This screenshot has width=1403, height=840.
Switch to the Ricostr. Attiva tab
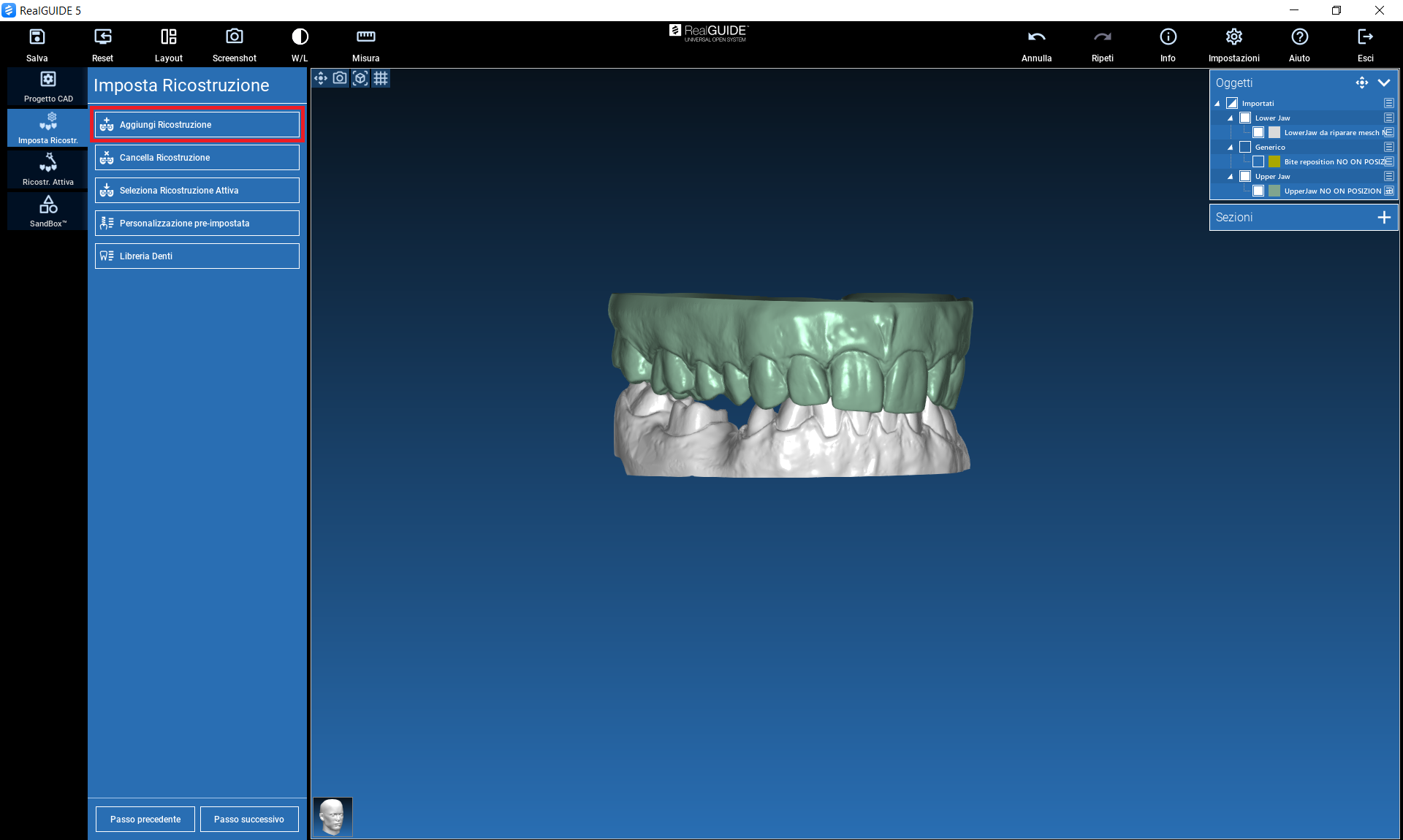point(48,169)
